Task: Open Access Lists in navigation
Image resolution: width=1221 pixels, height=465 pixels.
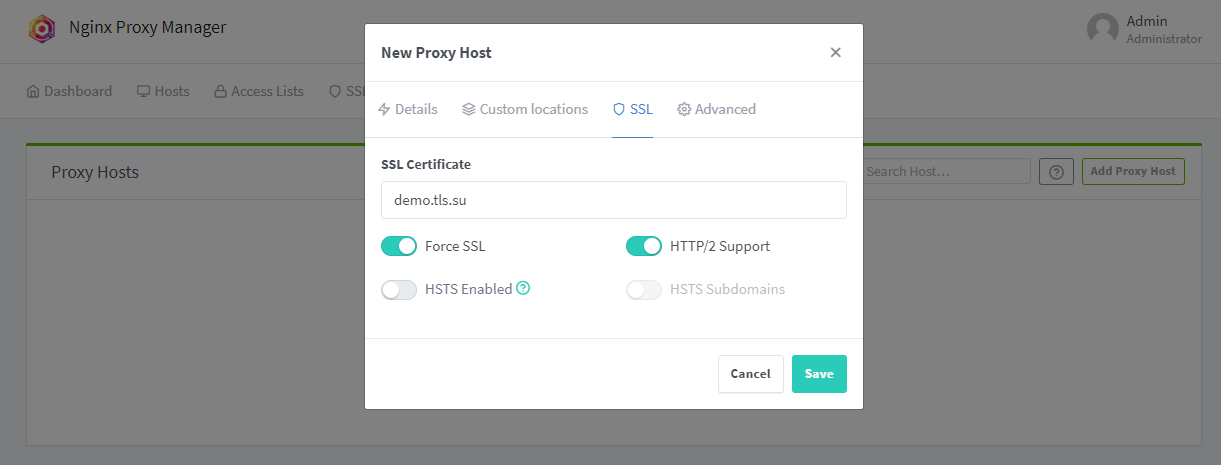Action: point(259,91)
